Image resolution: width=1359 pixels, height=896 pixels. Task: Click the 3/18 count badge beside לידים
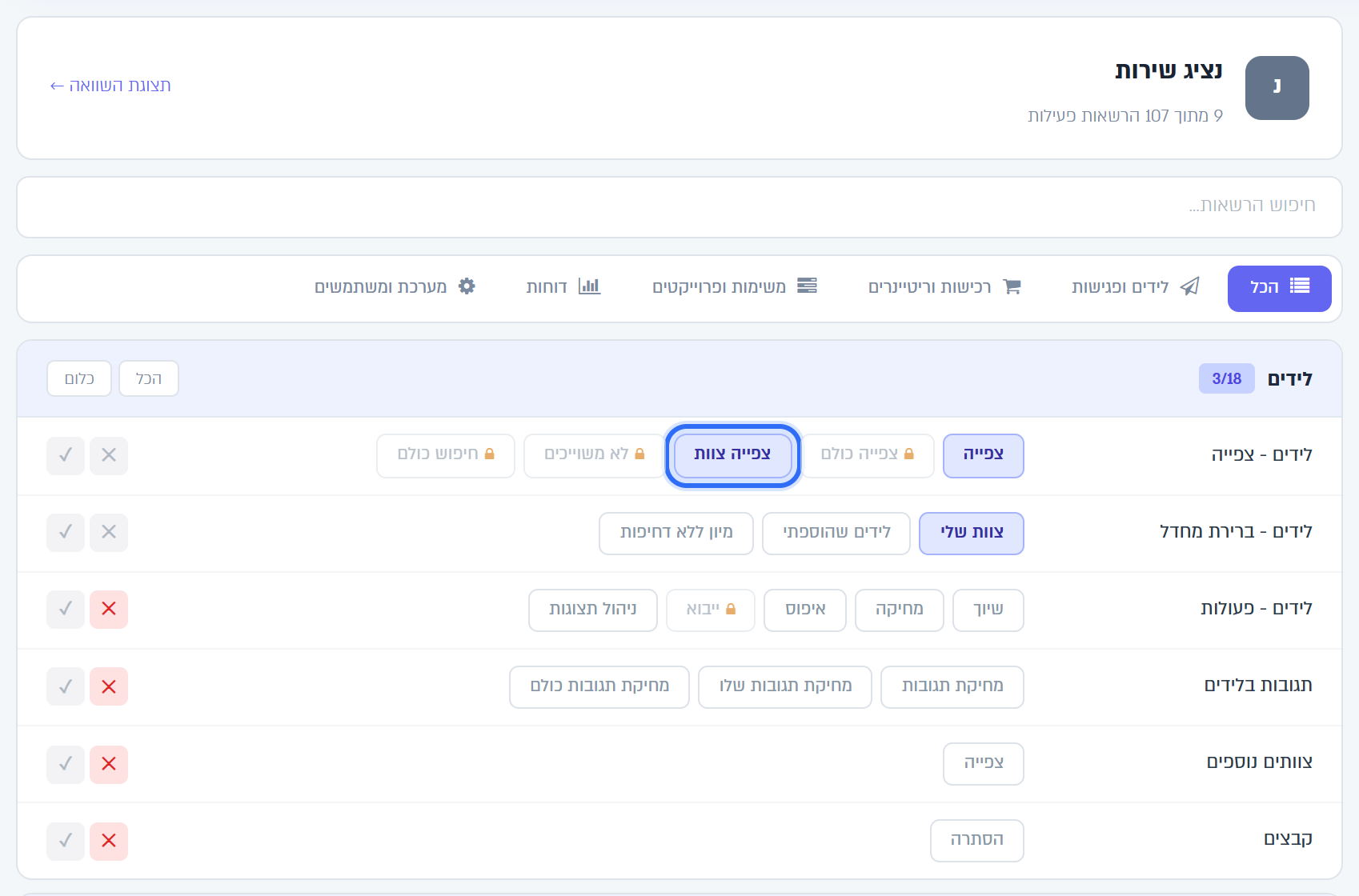(x=1226, y=378)
